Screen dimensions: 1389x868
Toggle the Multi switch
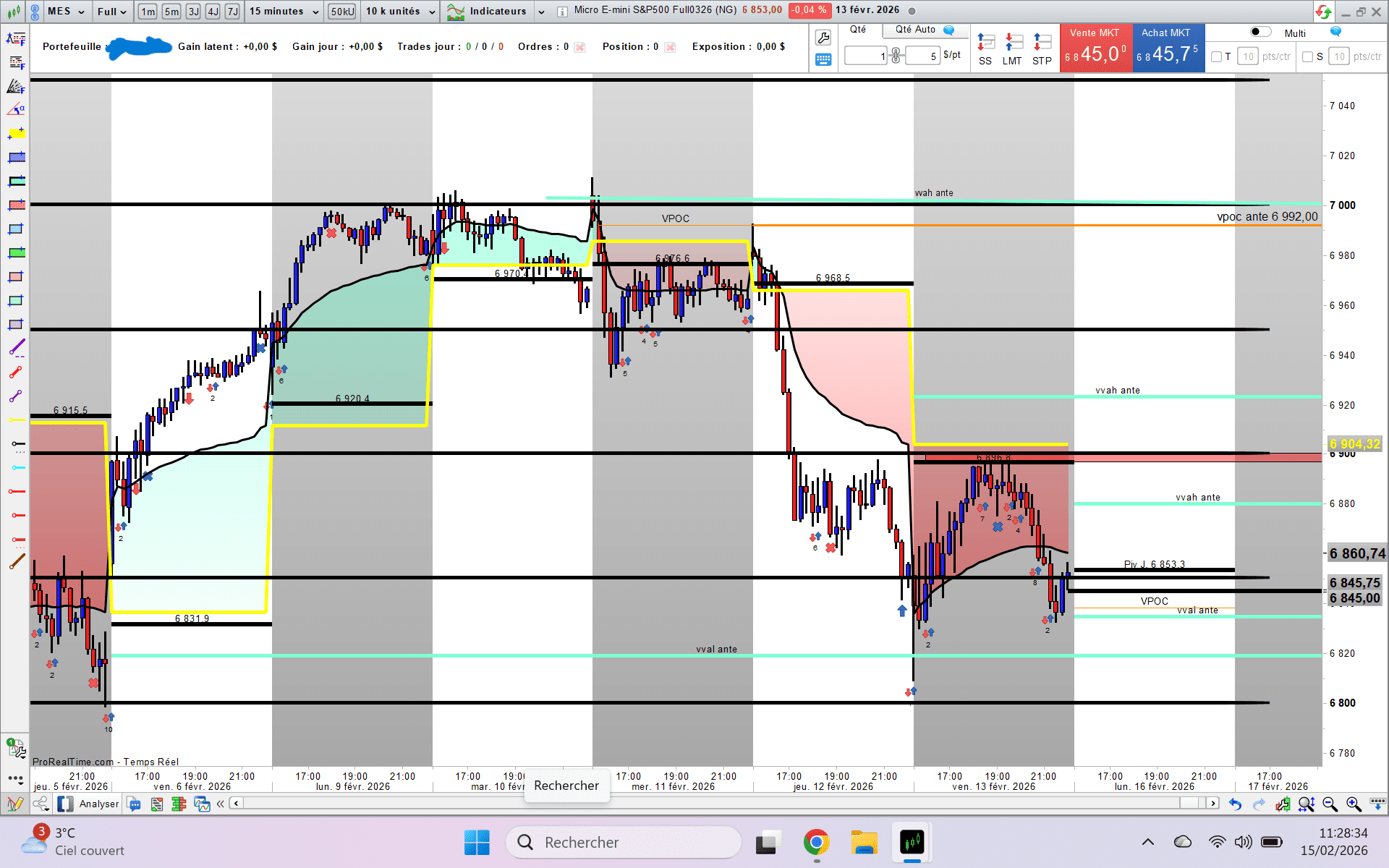coord(1260,32)
